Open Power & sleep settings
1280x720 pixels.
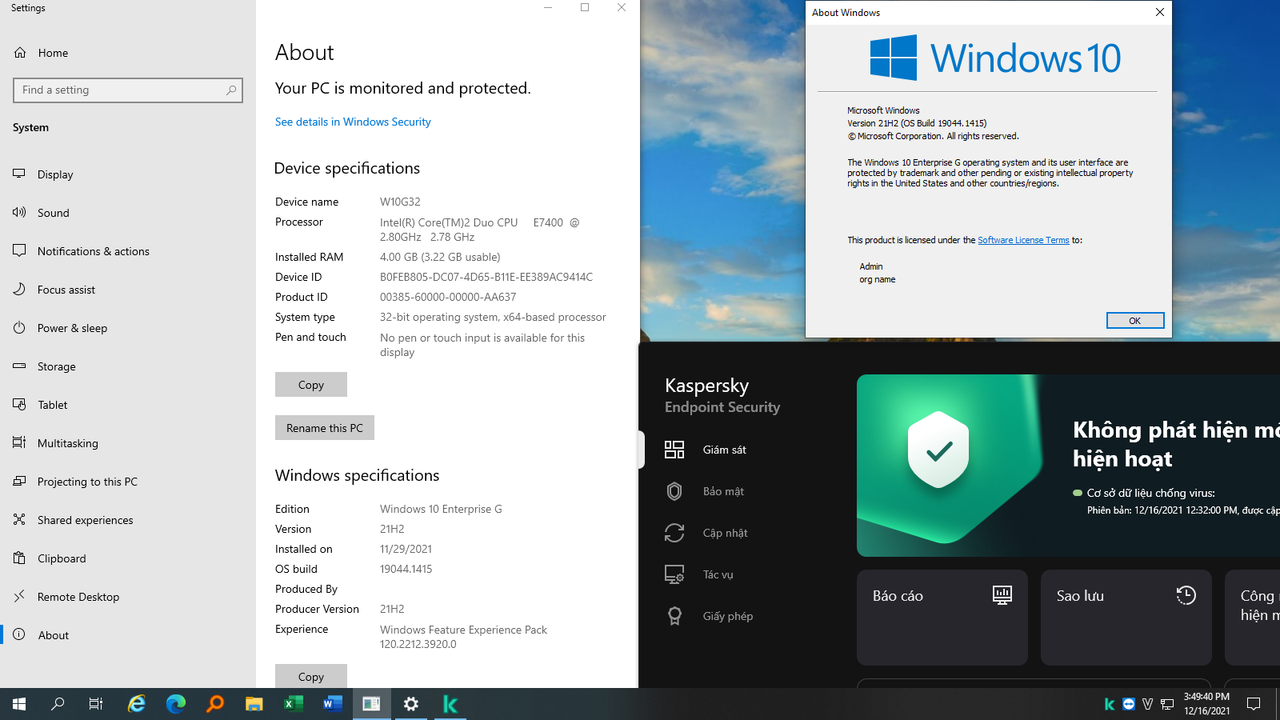128,328
